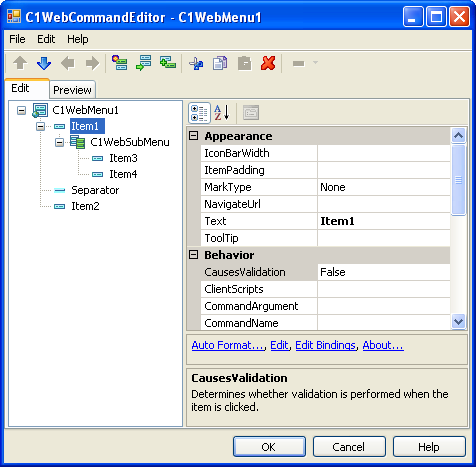Click the Edit Bindings link

pos(326,345)
